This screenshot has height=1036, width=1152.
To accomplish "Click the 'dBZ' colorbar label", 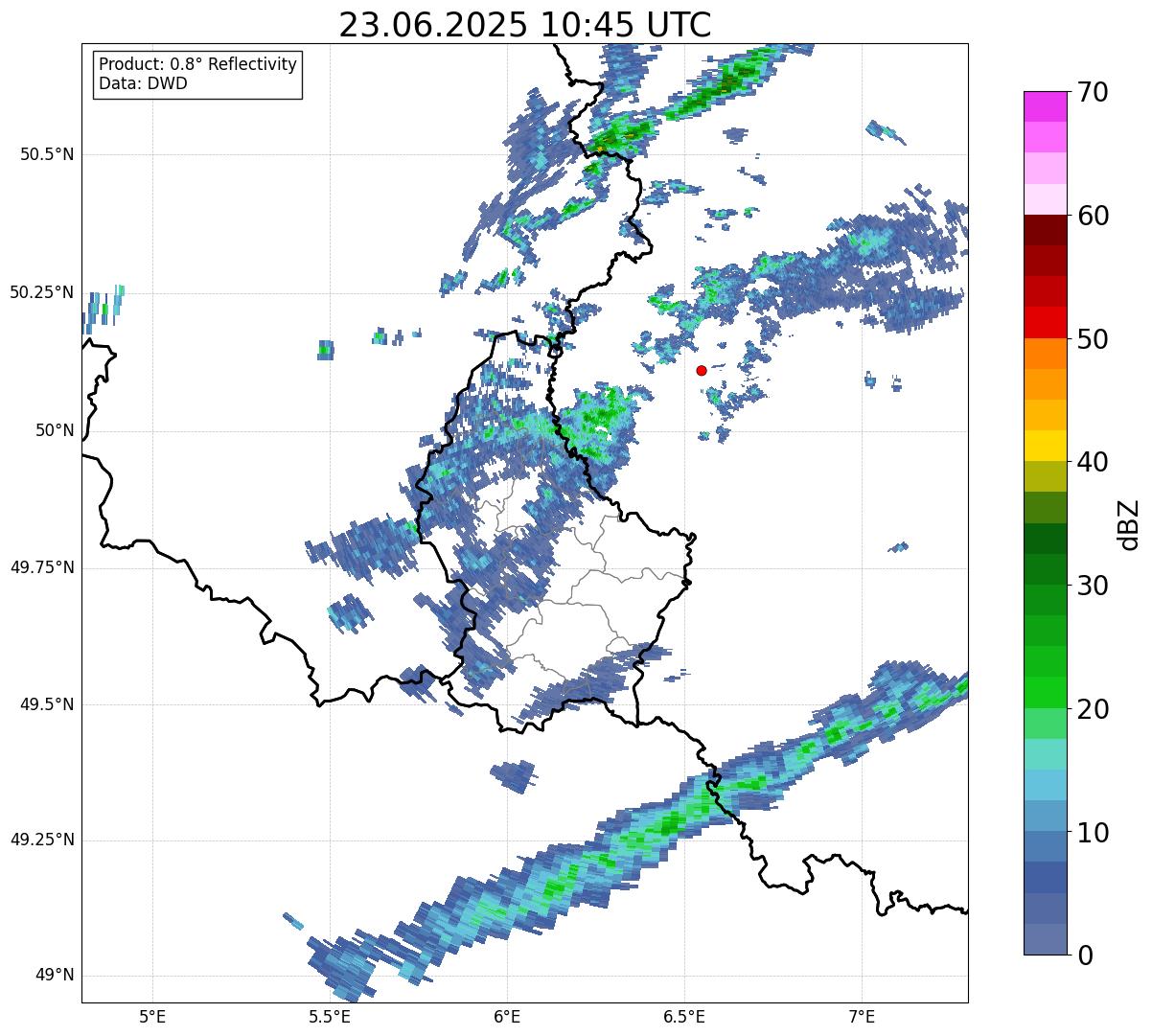I will click(1129, 523).
